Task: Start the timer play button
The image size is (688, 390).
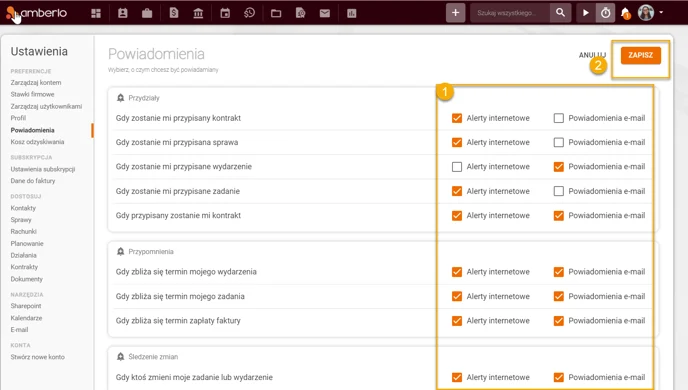Action: pyautogui.click(x=586, y=13)
